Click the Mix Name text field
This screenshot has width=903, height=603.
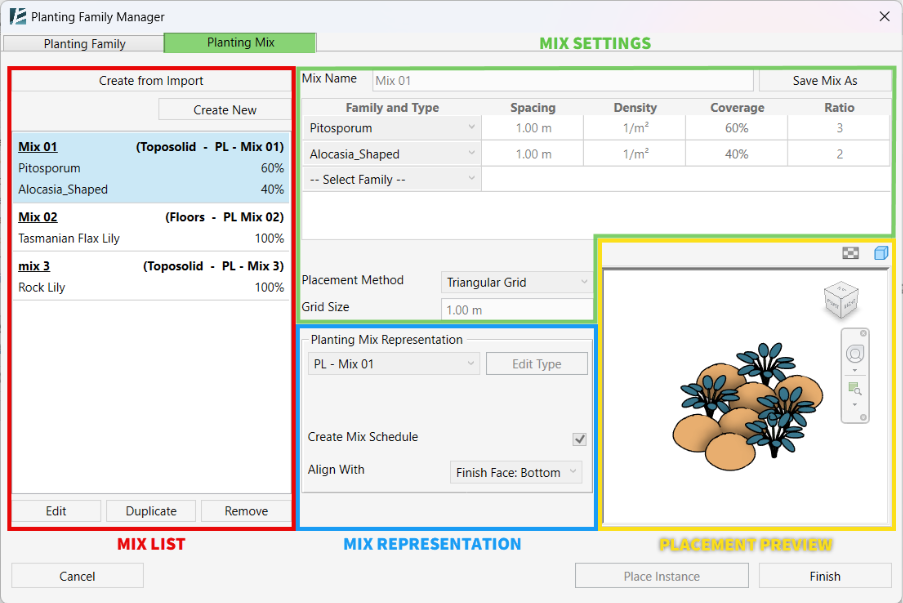click(x=562, y=81)
